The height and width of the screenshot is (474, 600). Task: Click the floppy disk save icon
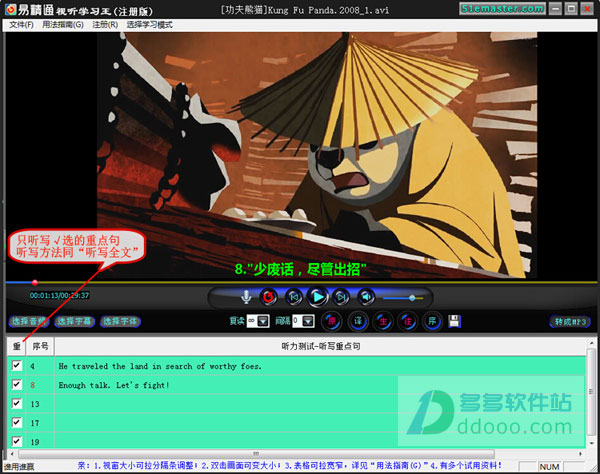(x=454, y=321)
